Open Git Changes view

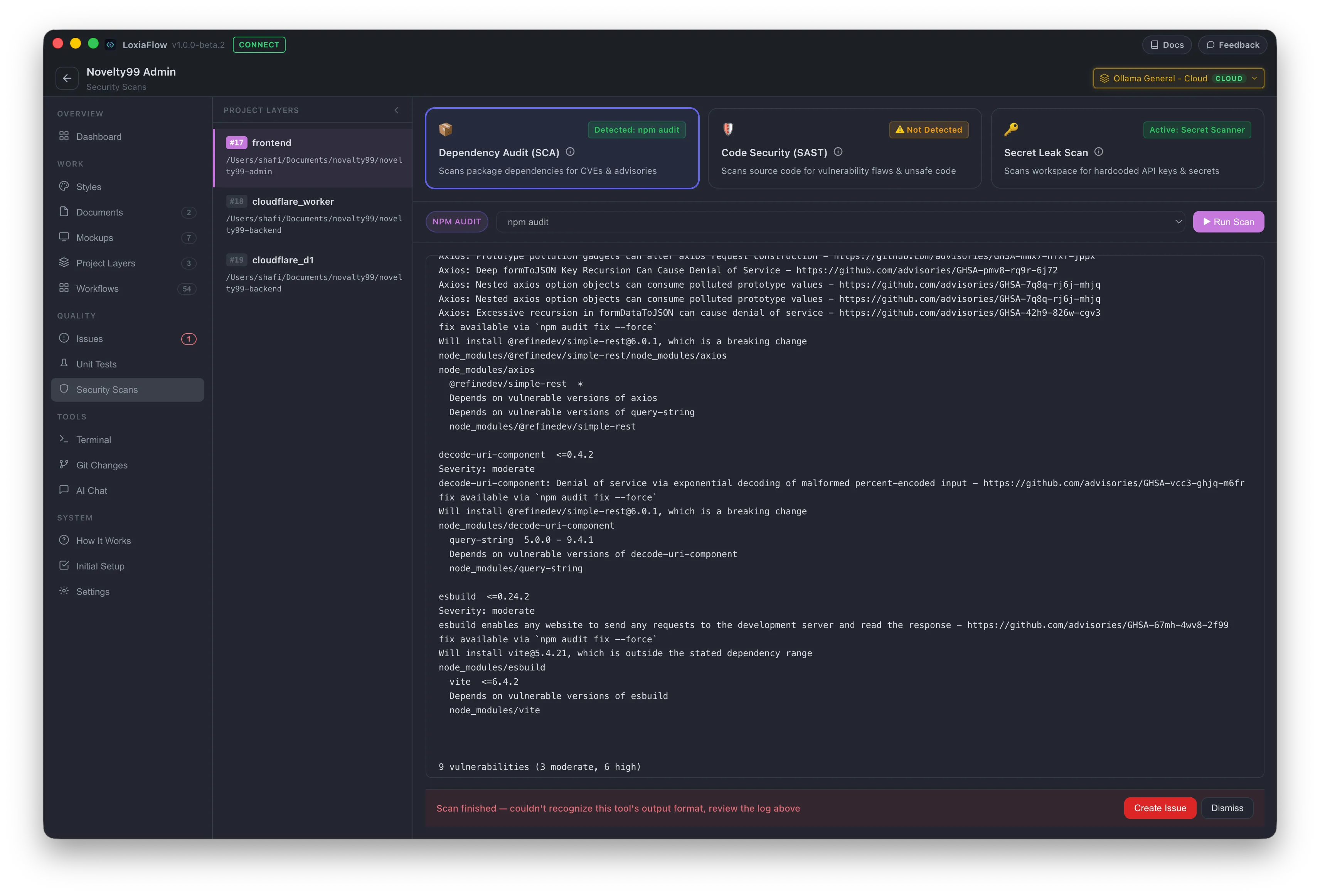pos(127,465)
